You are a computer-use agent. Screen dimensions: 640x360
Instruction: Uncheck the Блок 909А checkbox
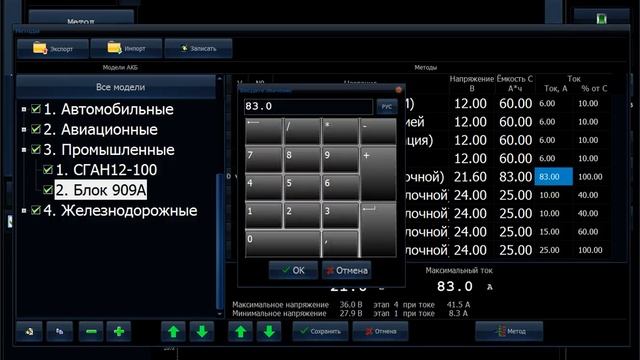pos(48,190)
